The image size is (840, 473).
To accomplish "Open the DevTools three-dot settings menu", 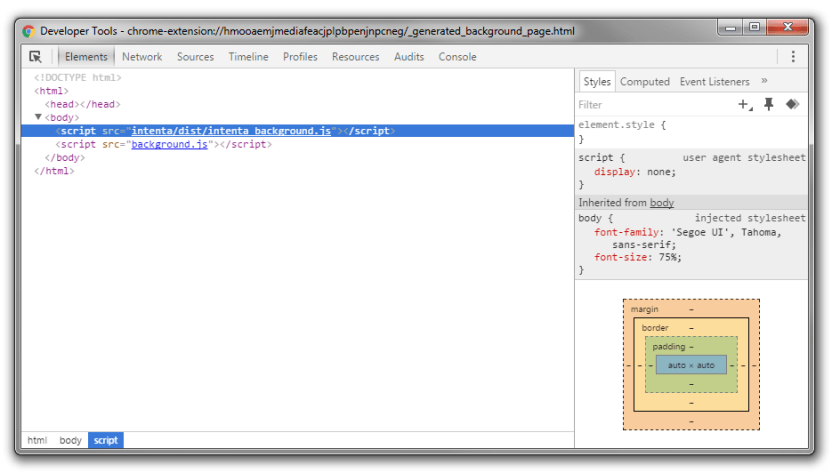I will [793, 57].
